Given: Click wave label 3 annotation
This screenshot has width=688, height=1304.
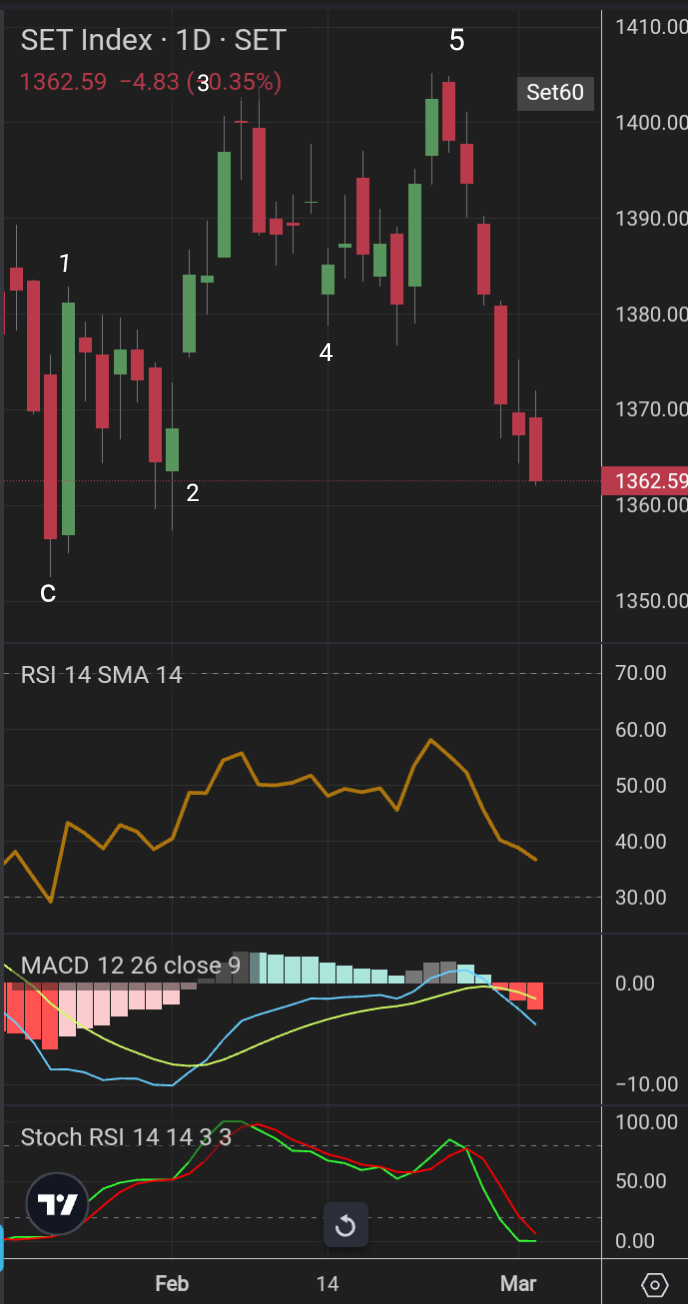Looking at the screenshot, I should 203,84.
